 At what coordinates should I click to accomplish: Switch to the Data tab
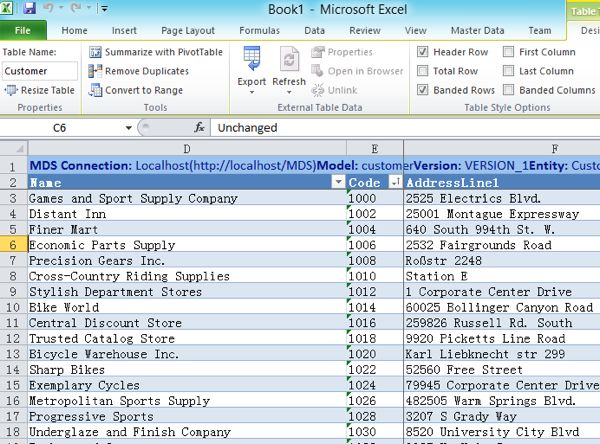coord(315,31)
